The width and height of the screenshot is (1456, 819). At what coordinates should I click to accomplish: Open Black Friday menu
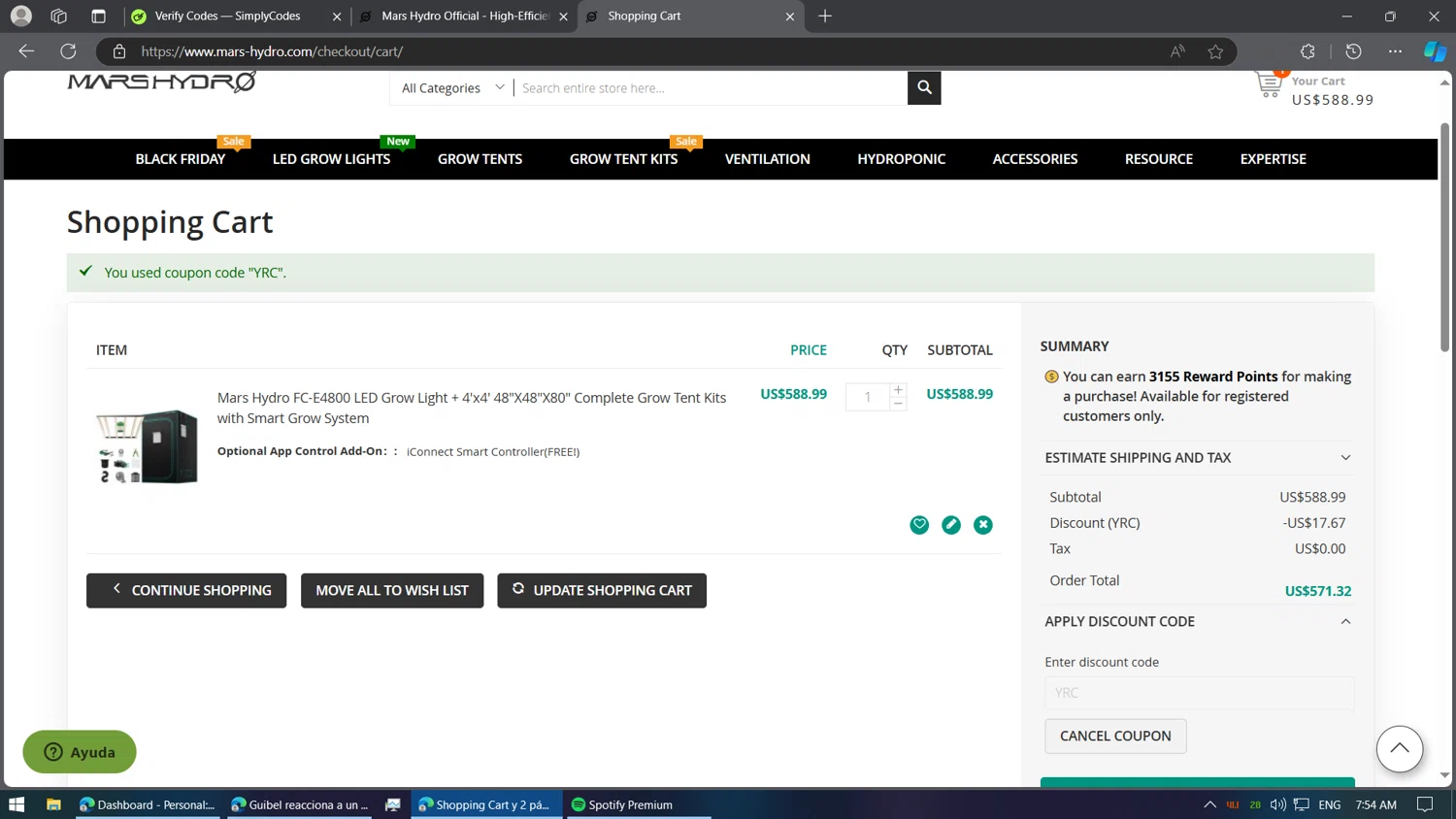pos(181,159)
